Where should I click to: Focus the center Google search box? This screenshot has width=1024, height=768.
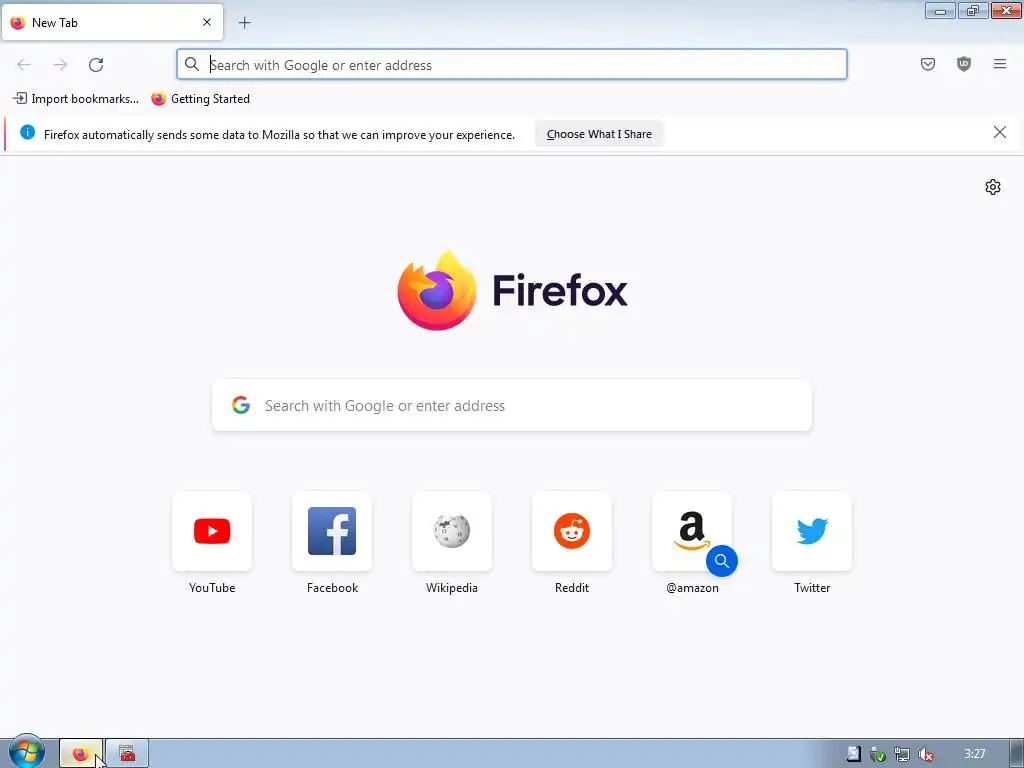[x=511, y=406]
